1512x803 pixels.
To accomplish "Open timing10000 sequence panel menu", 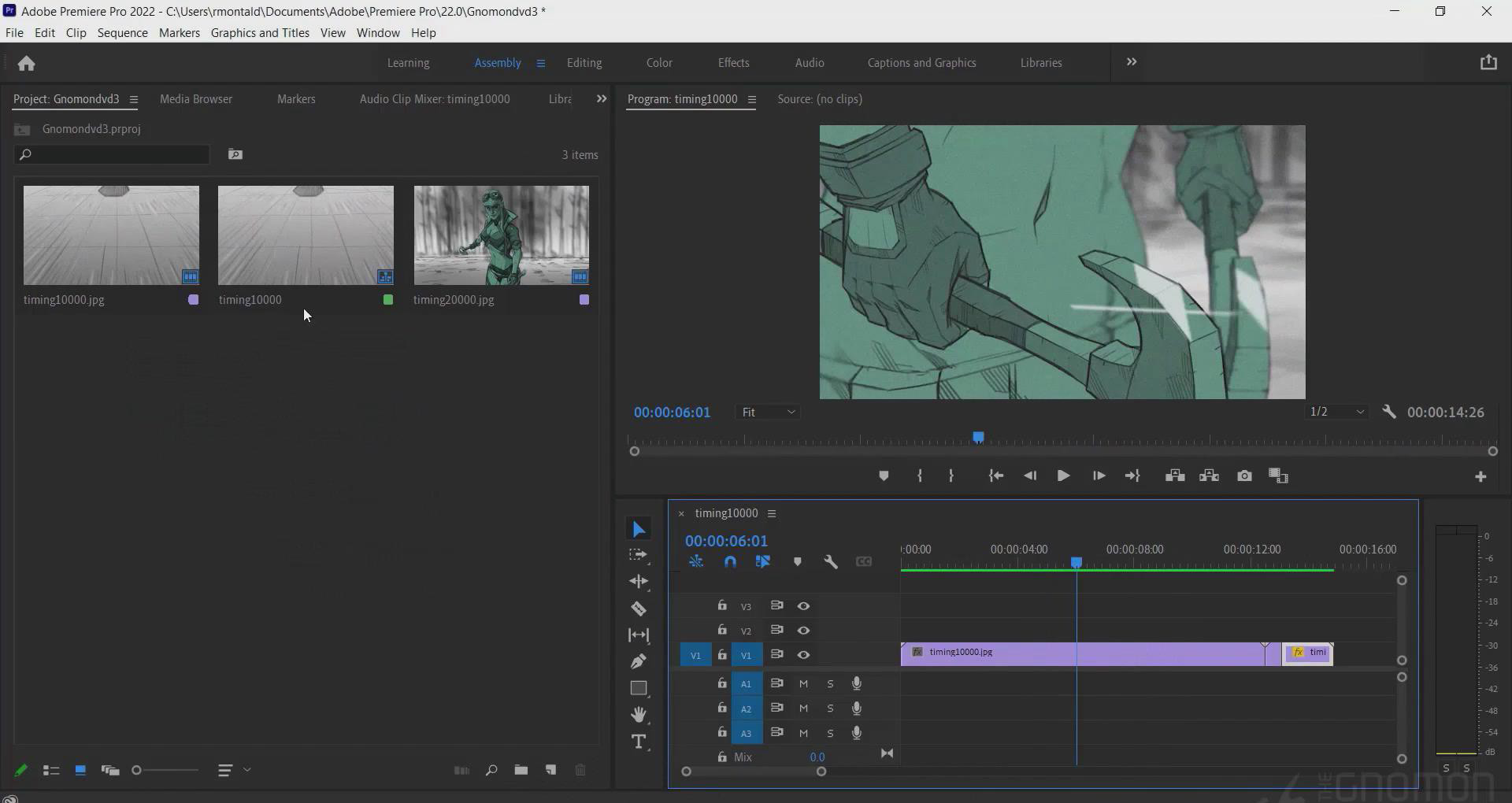I will click(x=772, y=513).
